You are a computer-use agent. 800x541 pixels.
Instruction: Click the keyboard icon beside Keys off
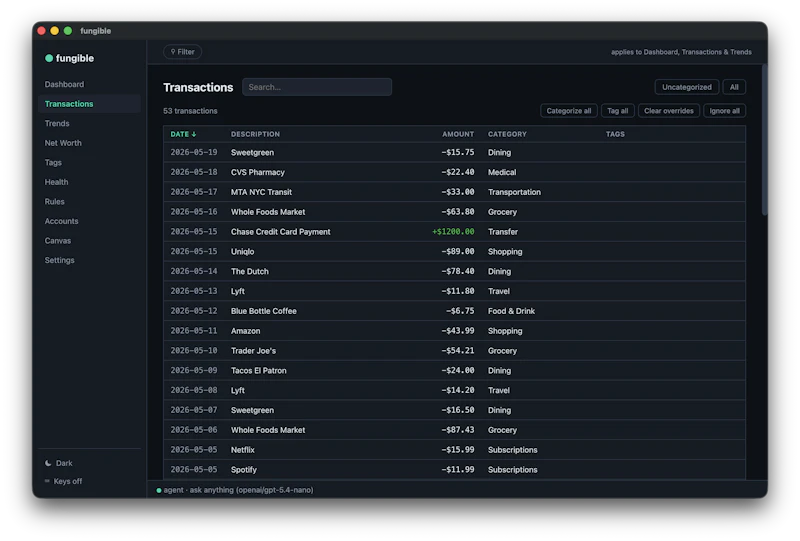click(47, 481)
